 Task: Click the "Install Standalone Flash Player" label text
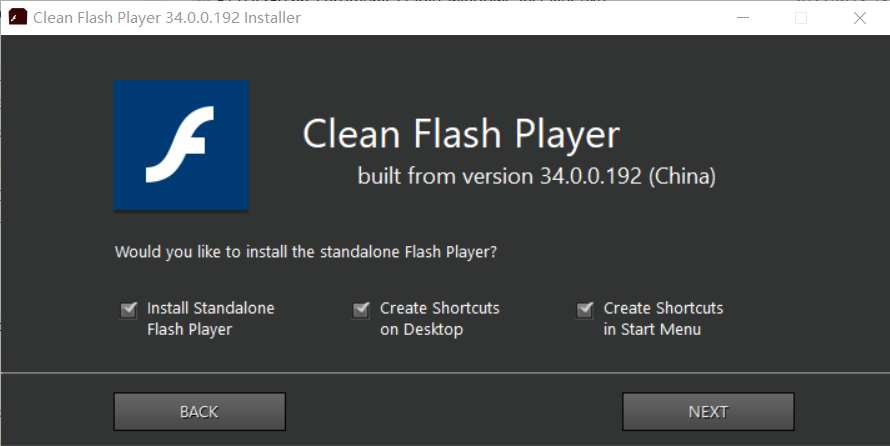210,318
